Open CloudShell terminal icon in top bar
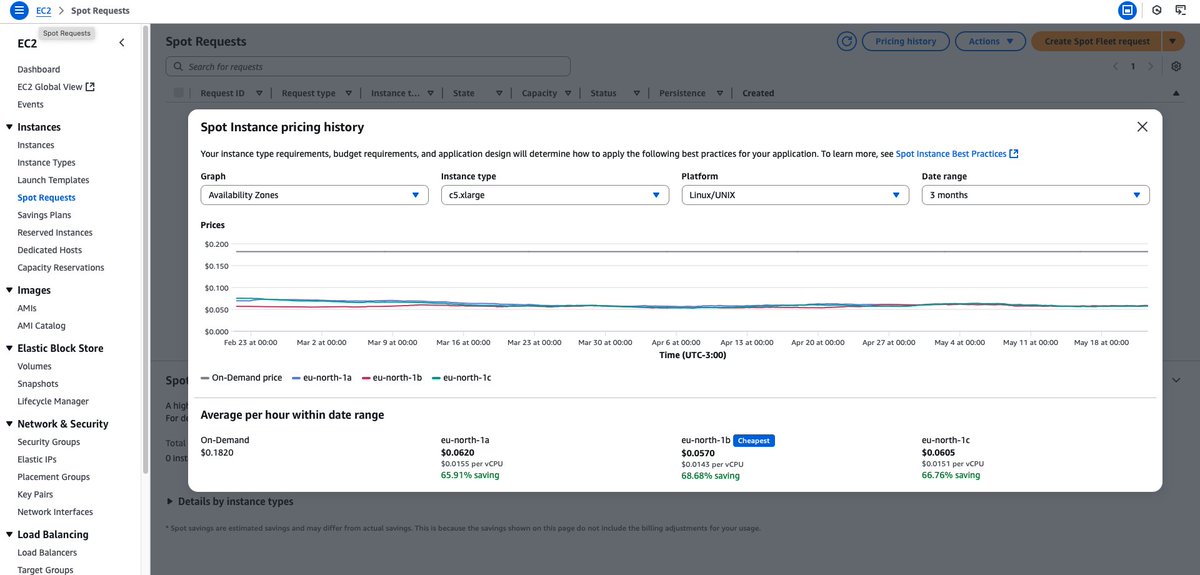This screenshot has height=575, width=1200. point(1182,10)
